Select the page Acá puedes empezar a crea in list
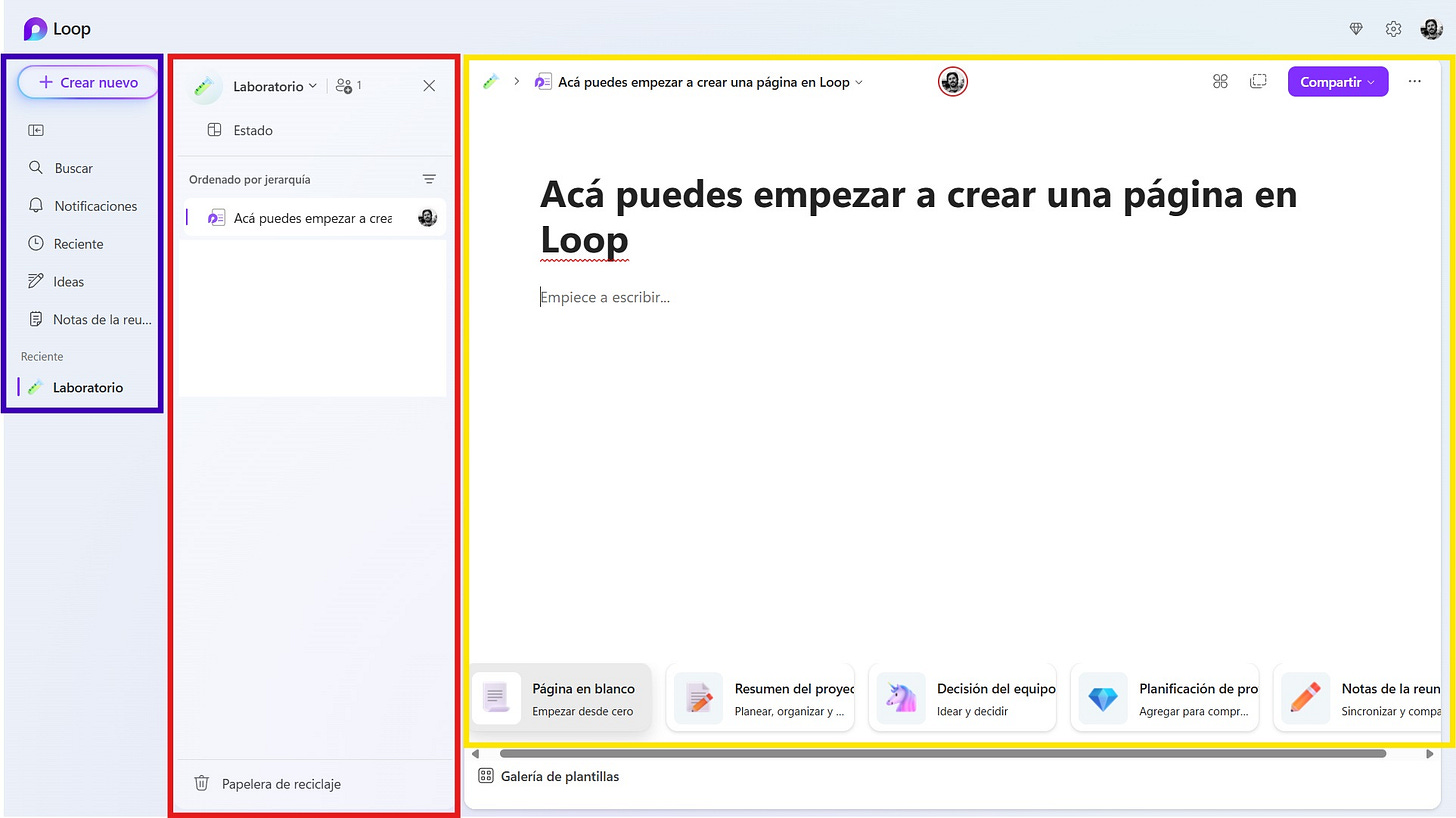The width and height of the screenshot is (1456, 818). (x=313, y=218)
